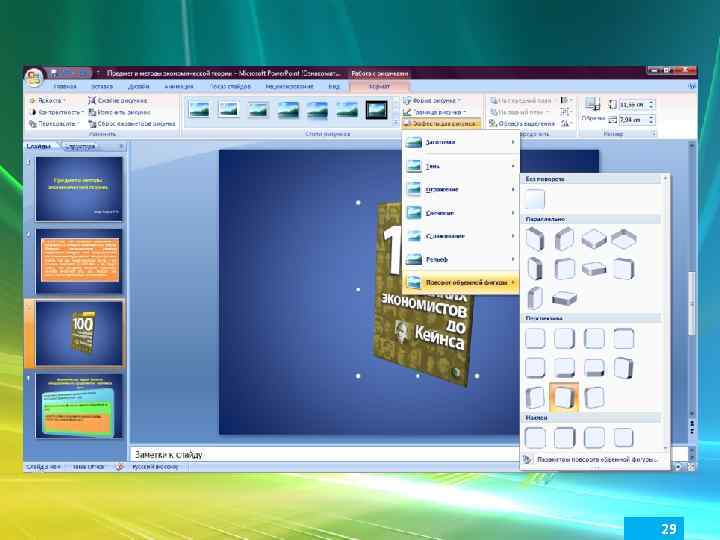720x540 pixels.
Task: Click the picture height input field
Action: tap(633, 105)
